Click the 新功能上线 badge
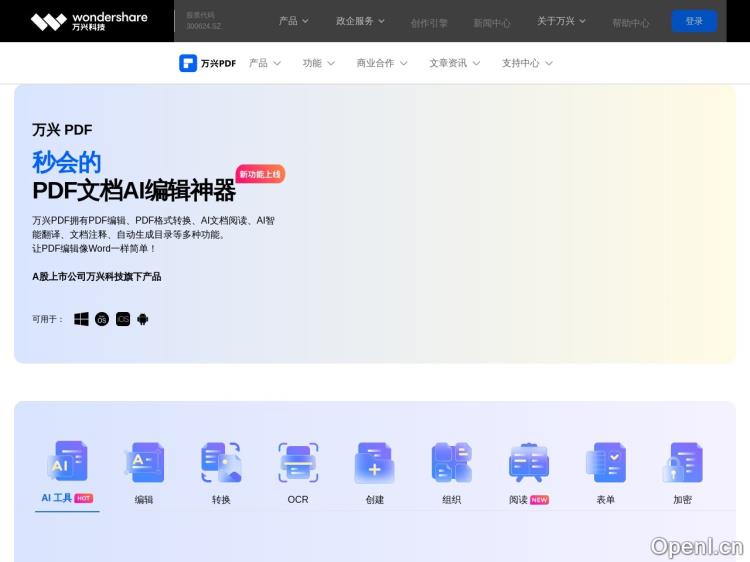 point(260,174)
